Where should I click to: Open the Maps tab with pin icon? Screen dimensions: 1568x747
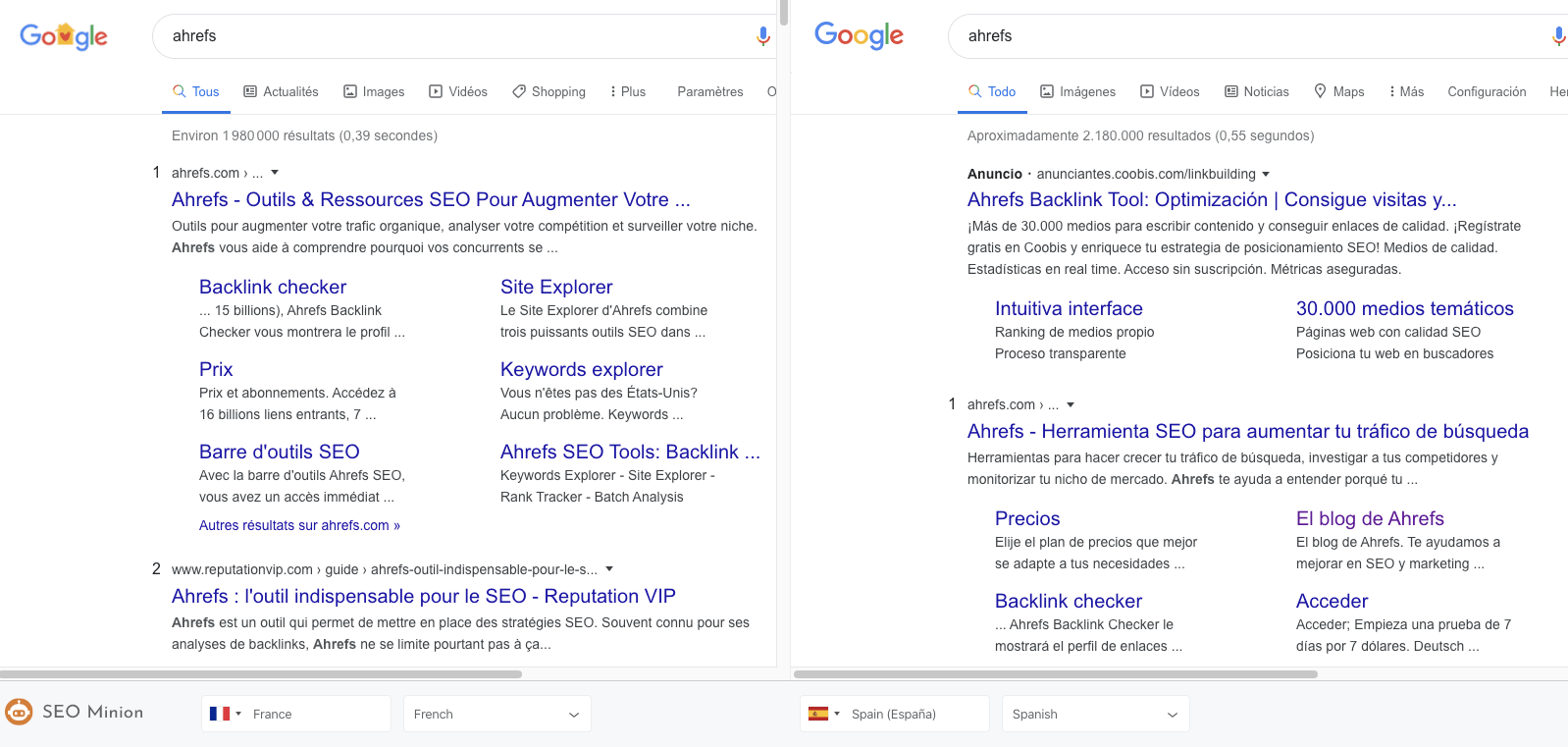point(1338,91)
